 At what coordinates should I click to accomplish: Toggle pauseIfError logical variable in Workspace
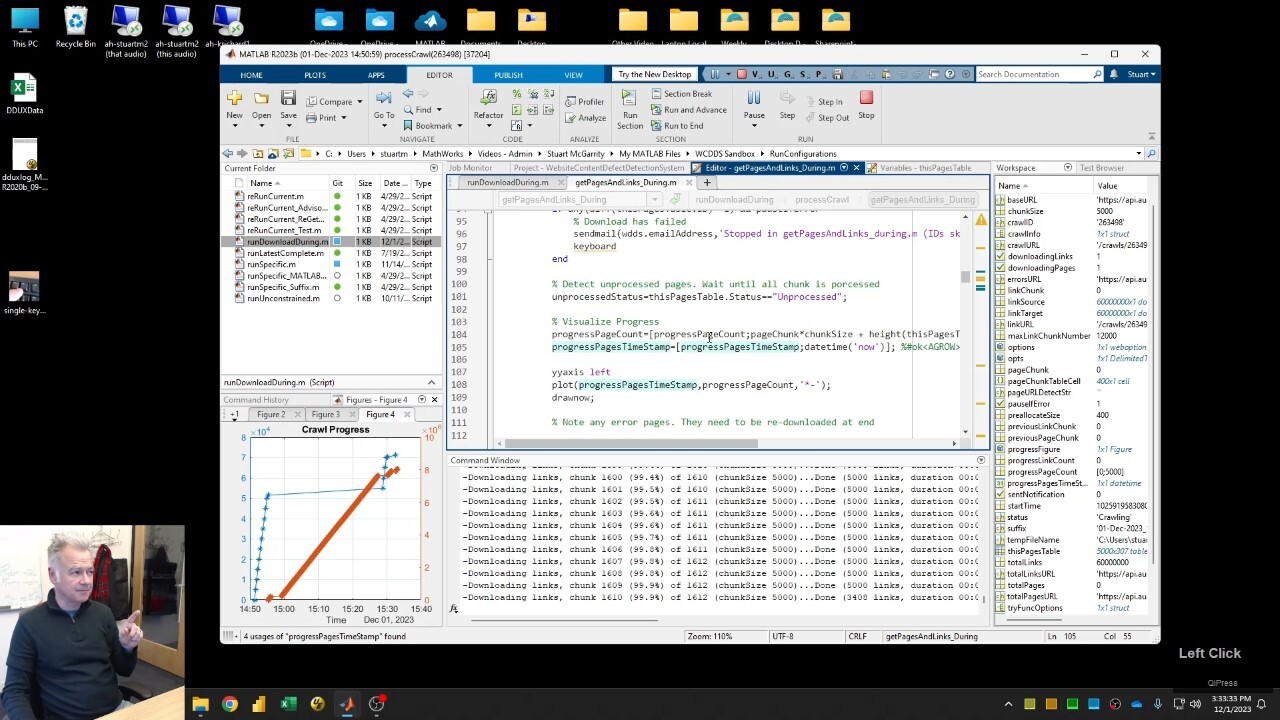point(1000,404)
